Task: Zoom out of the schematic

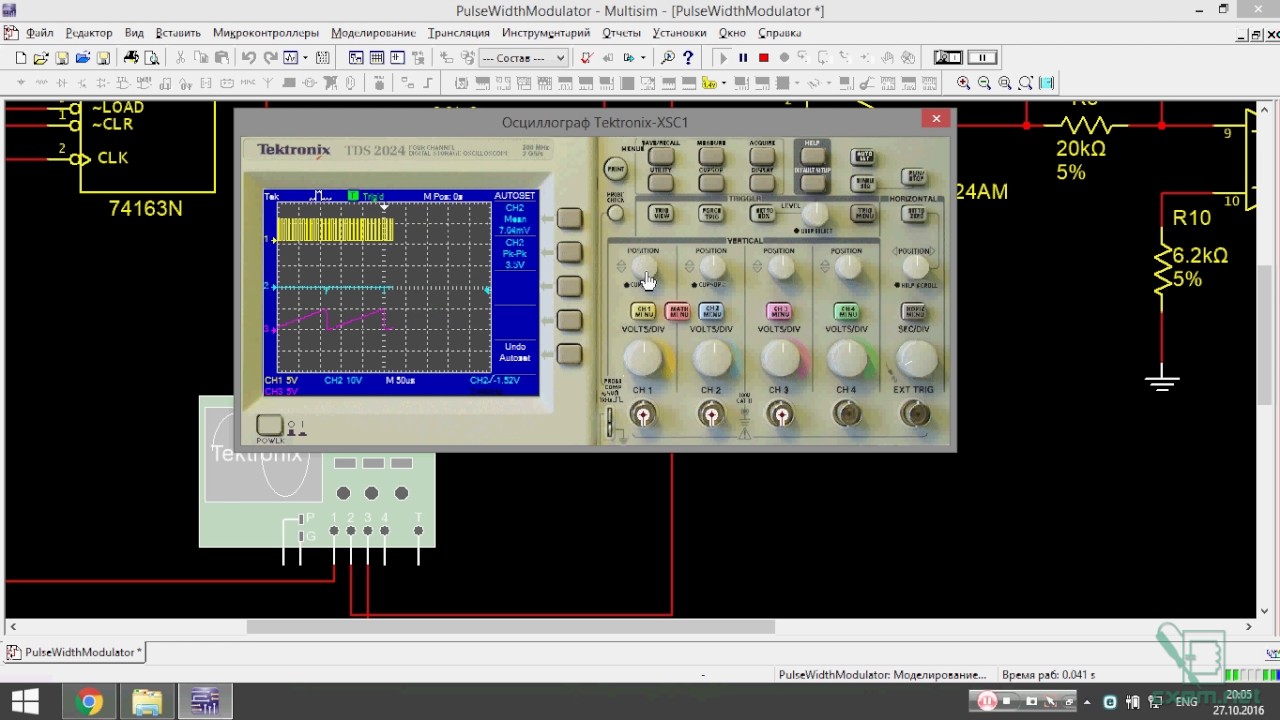Action: [x=984, y=83]
